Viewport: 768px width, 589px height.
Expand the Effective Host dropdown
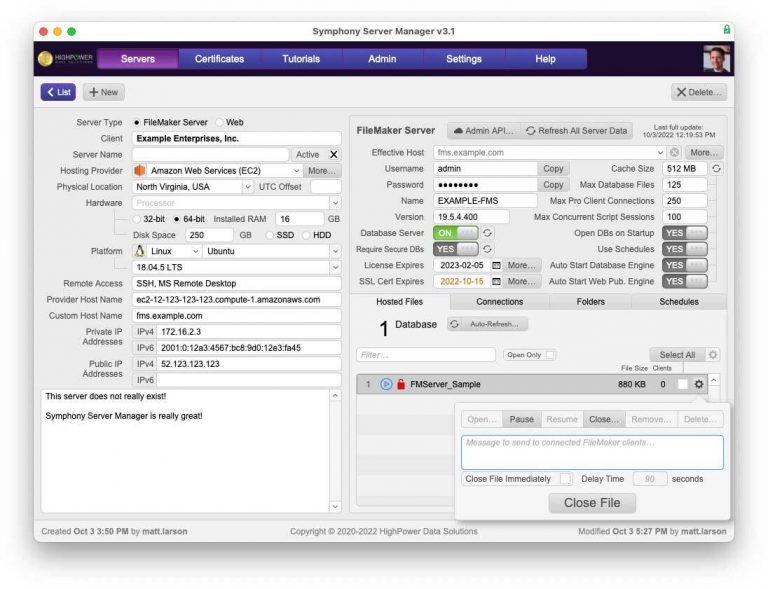[x=660, y=153]
